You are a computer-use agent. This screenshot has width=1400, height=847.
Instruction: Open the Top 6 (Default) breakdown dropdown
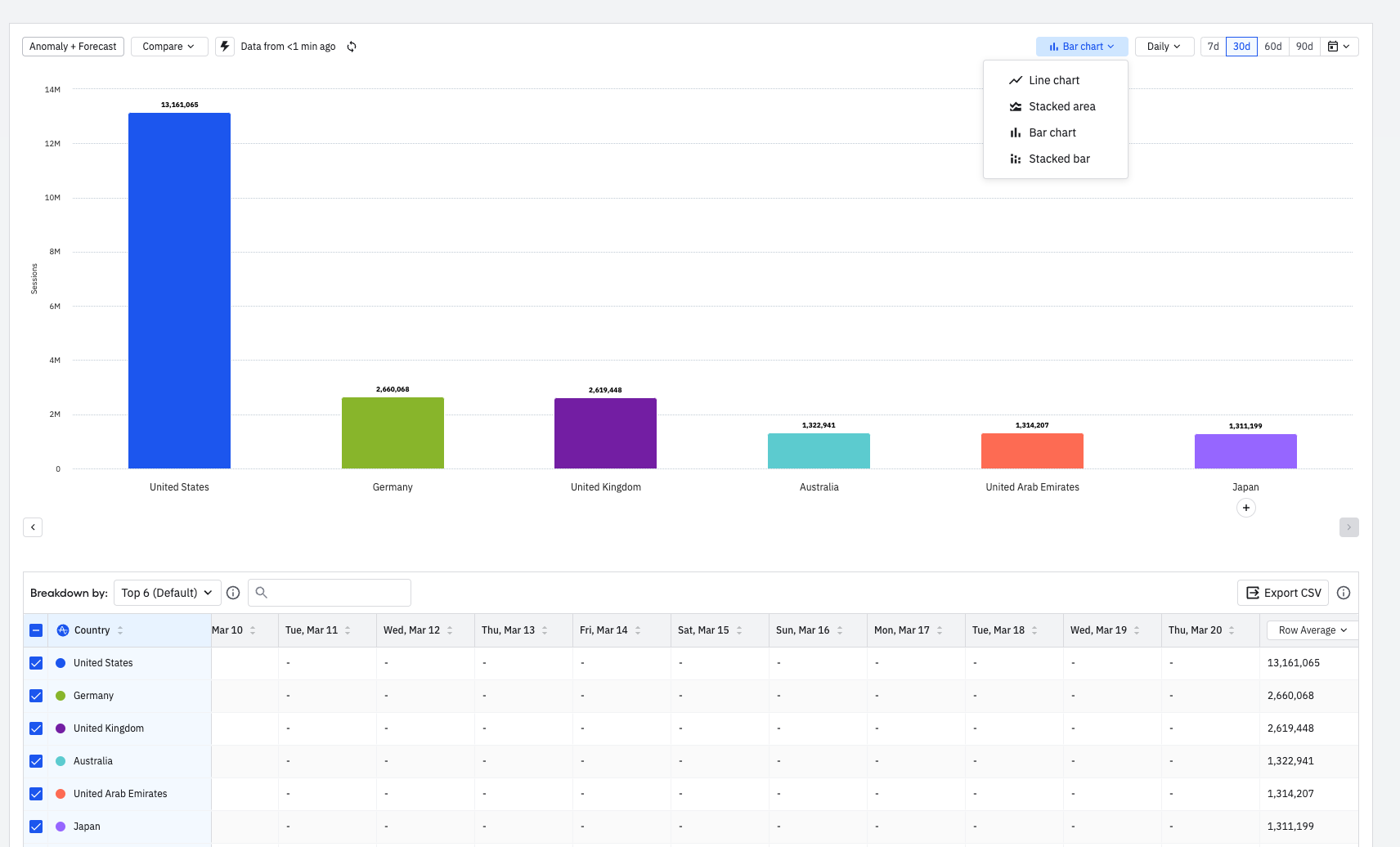[167, 593]
